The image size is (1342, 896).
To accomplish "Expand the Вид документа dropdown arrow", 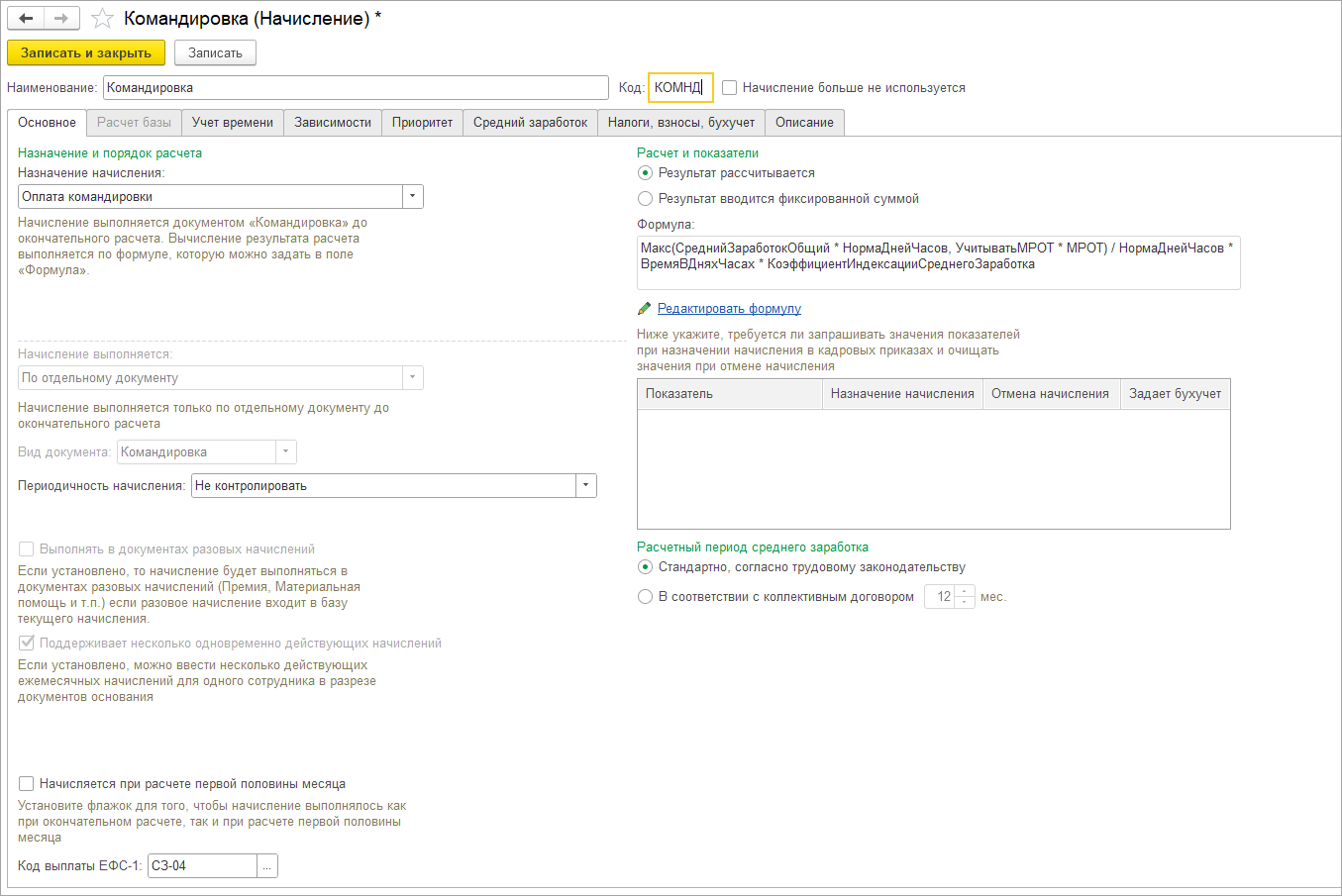I will [286, 452].
